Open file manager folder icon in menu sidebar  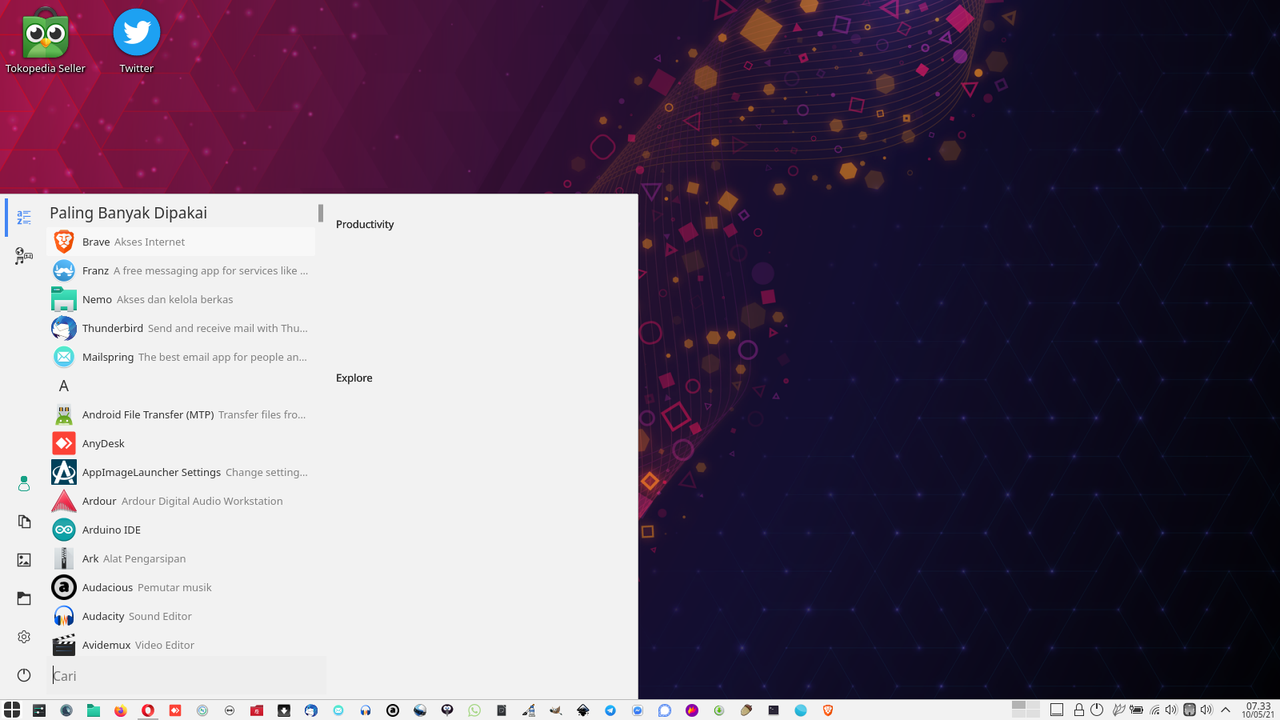pos(24,598)
